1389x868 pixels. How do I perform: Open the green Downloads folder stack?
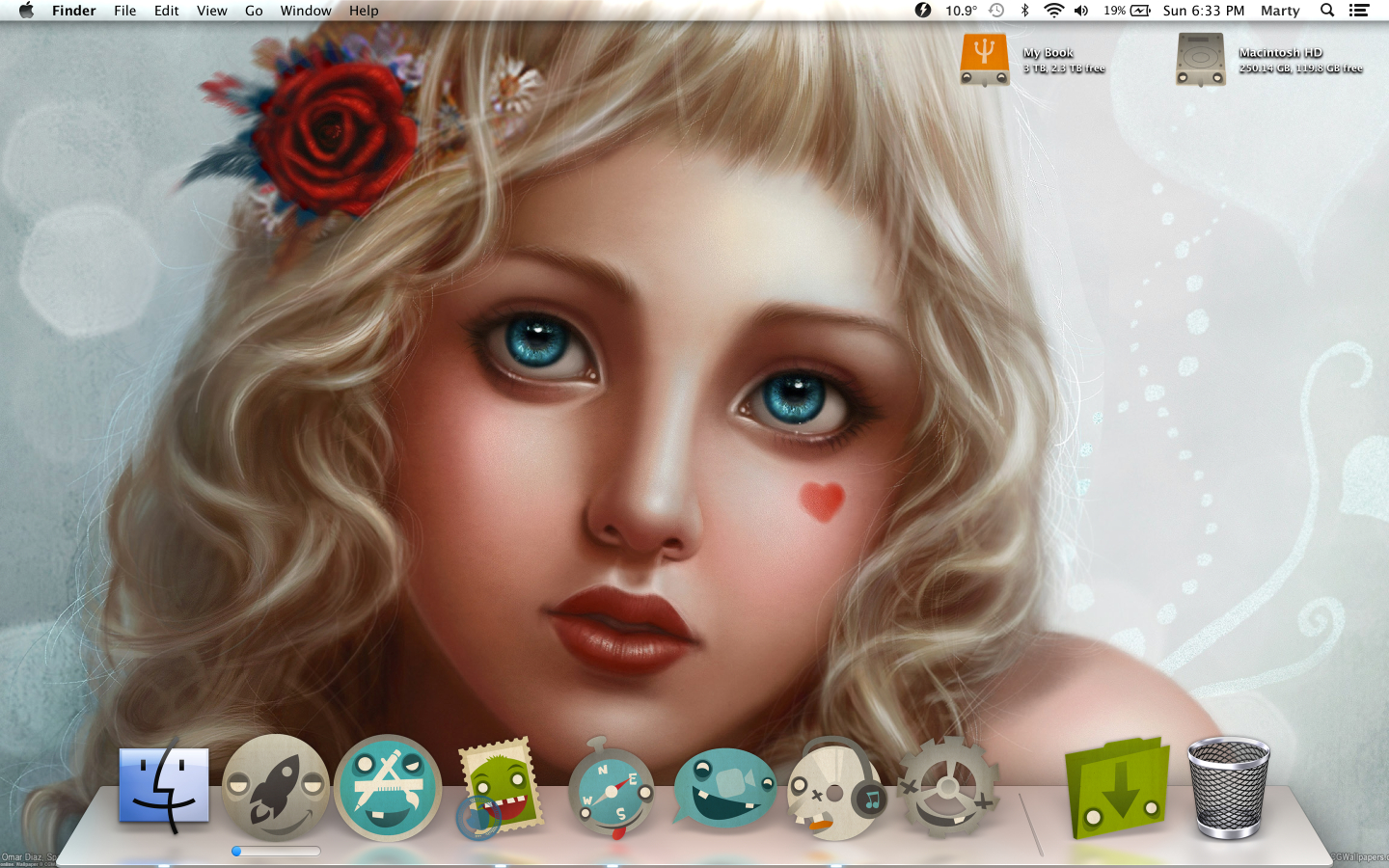pos(1117,787)
